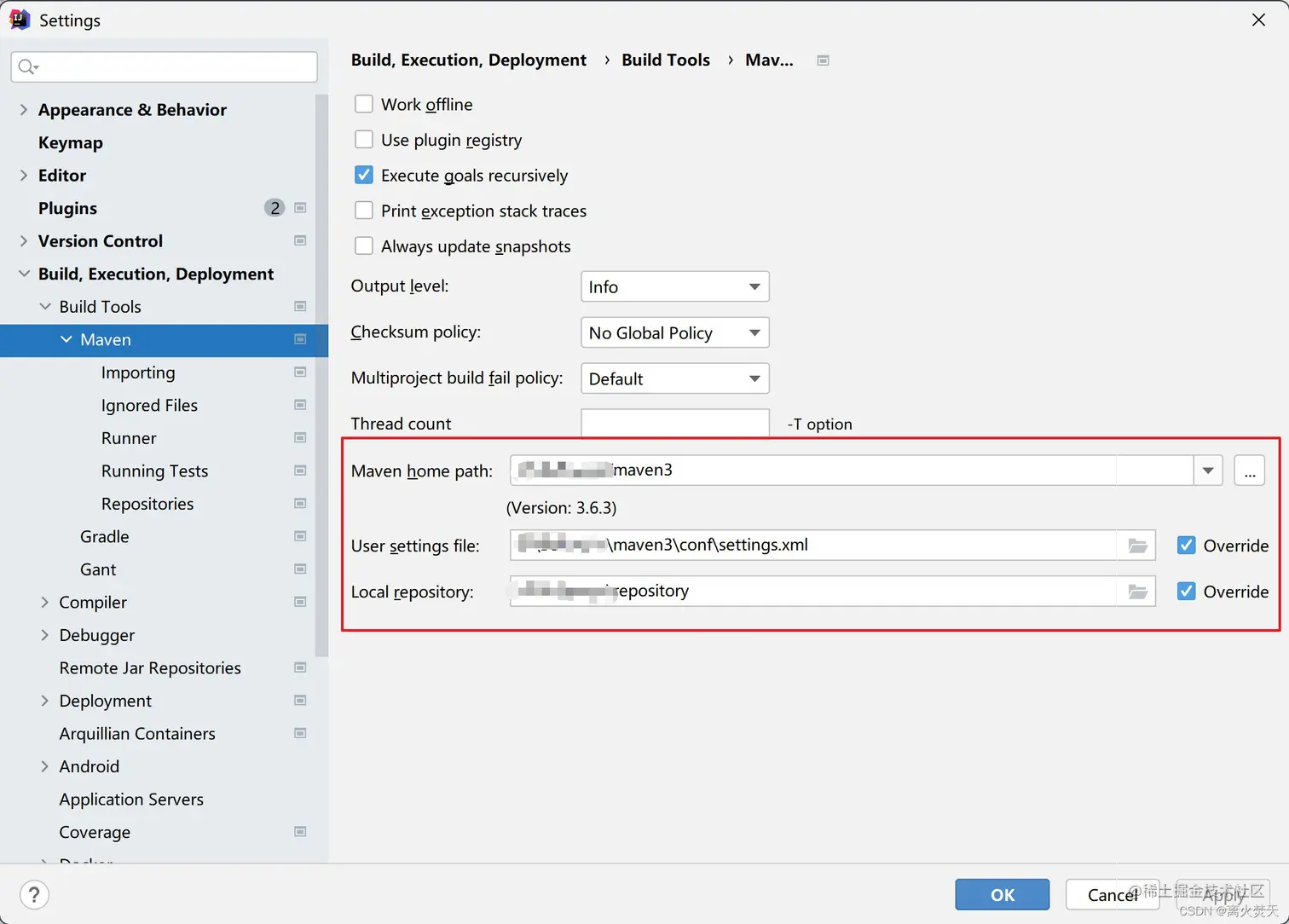The image size is (1289, 924).
Task: Click the project-level icon on Ignored Files row
Action: pos(300,405)
